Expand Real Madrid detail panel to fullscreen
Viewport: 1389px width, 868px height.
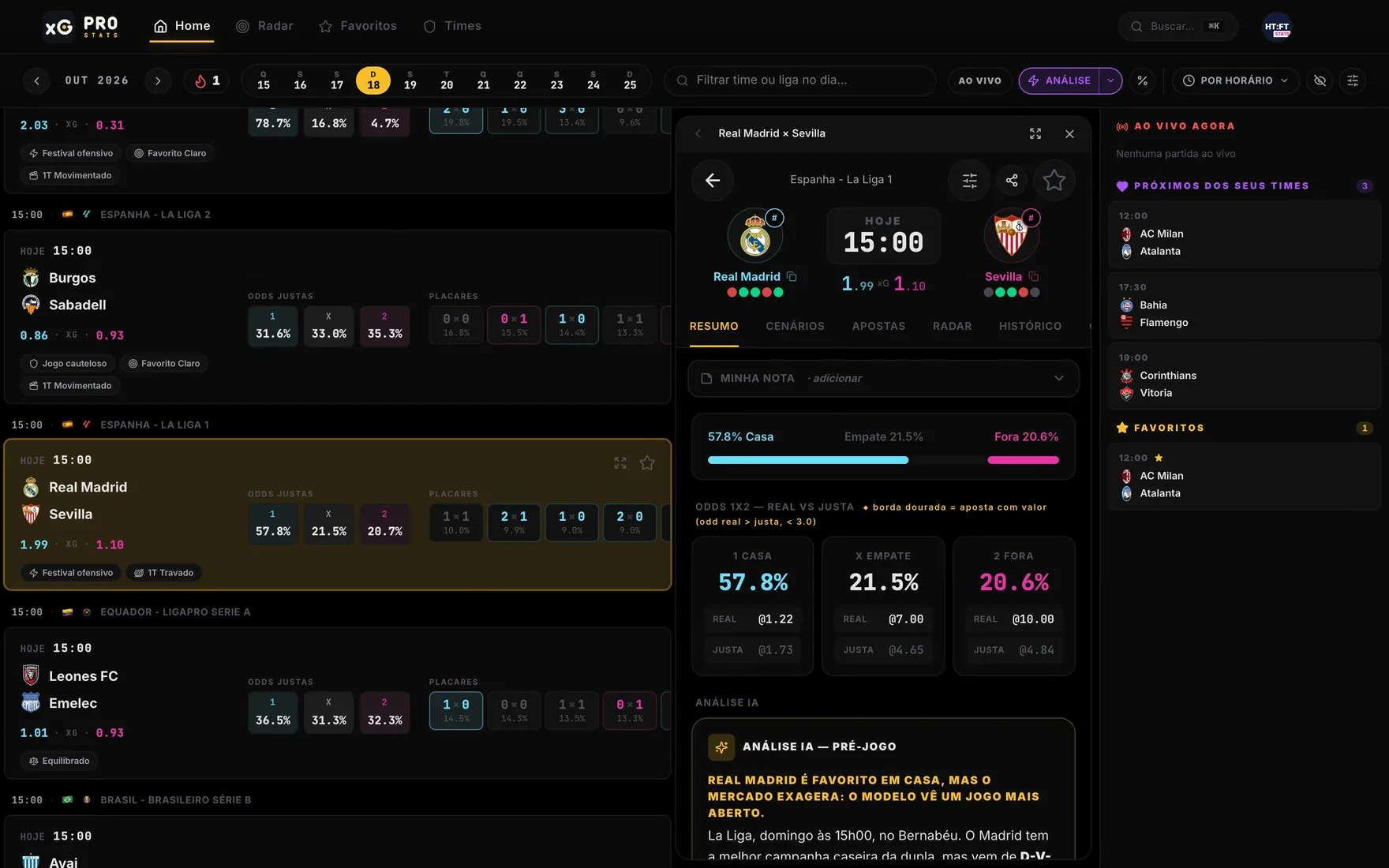click(x=1035, y=134)
